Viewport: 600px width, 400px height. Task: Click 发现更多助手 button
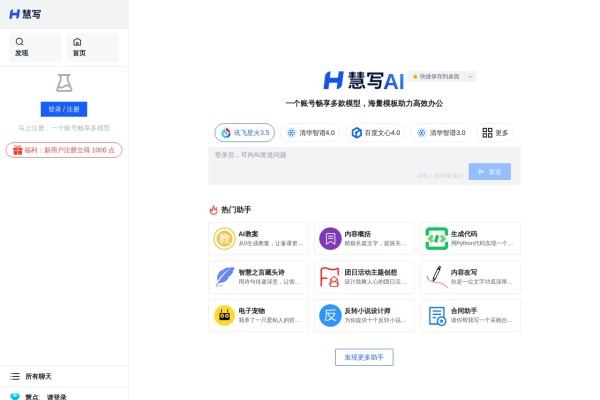tap(364, 357)
